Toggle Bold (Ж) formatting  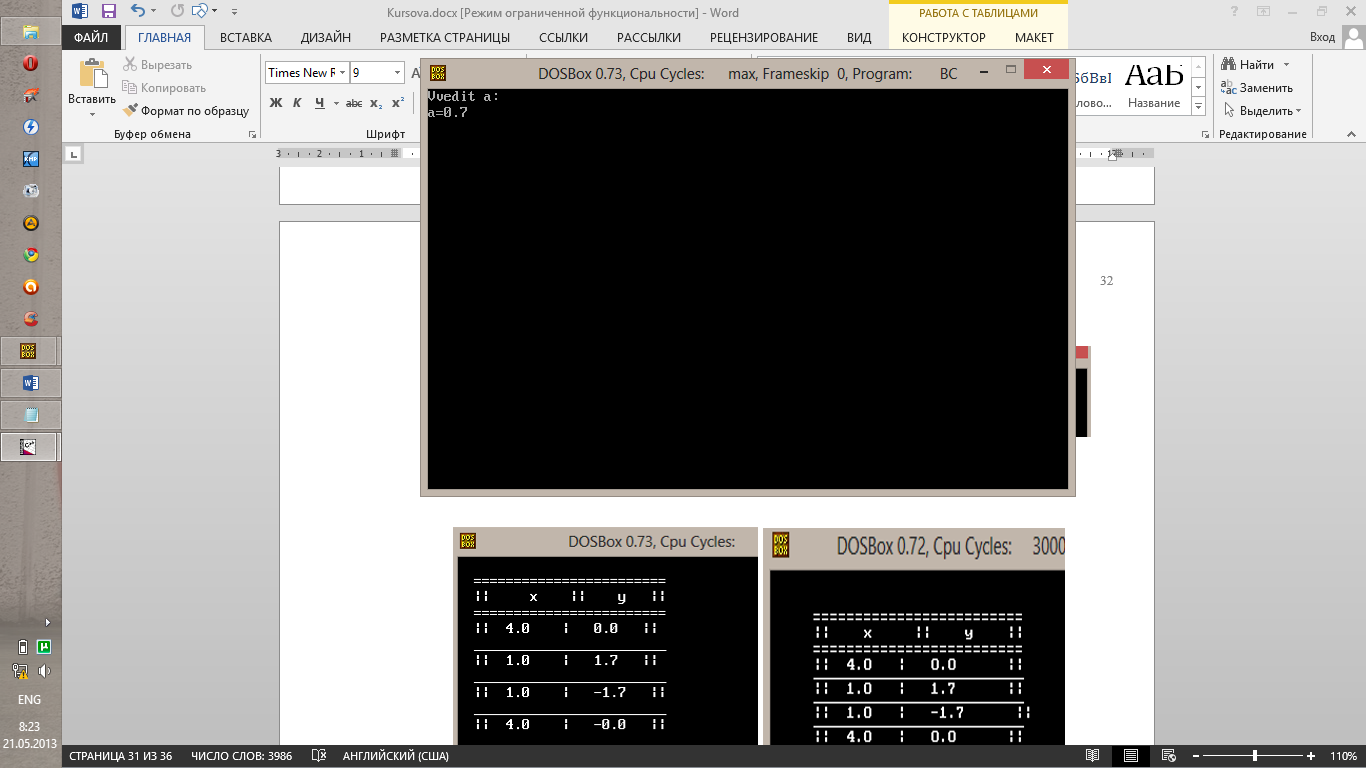276,103
